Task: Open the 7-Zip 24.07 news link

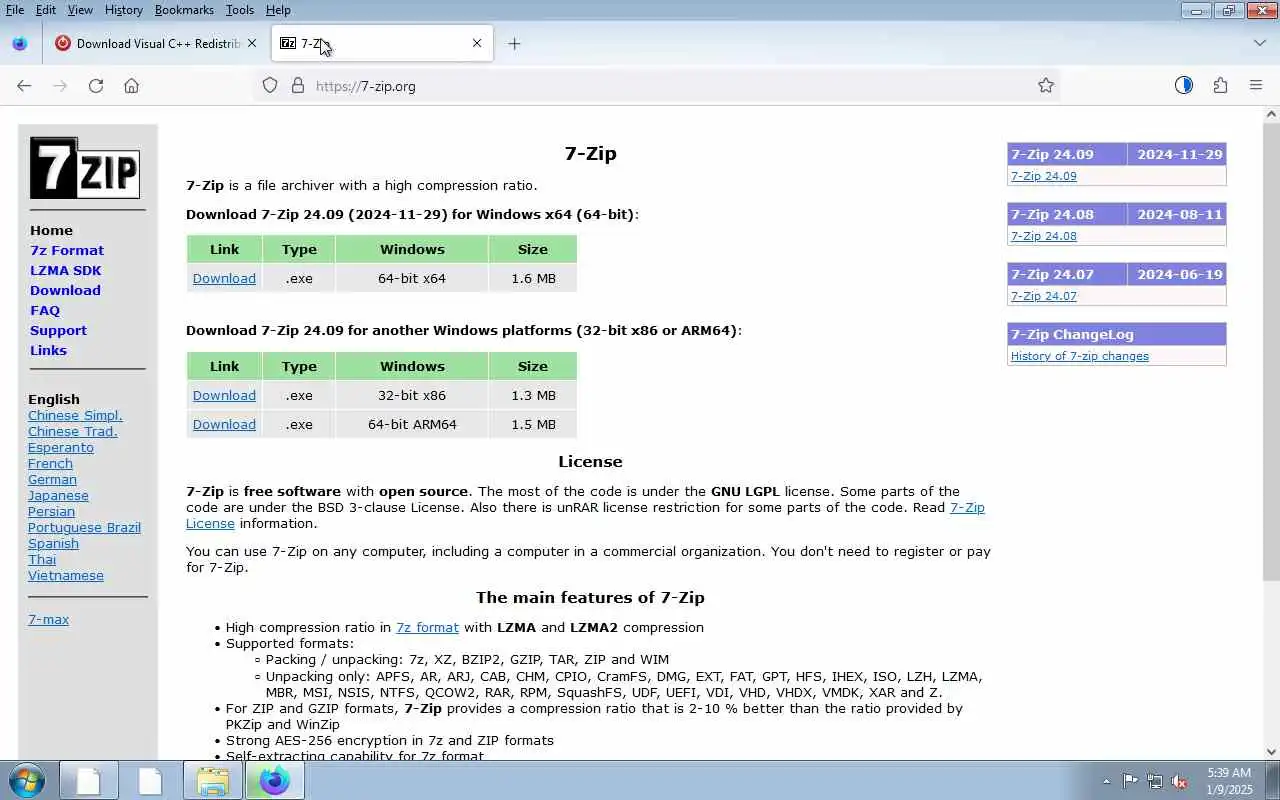Action: pos(1043,296)
